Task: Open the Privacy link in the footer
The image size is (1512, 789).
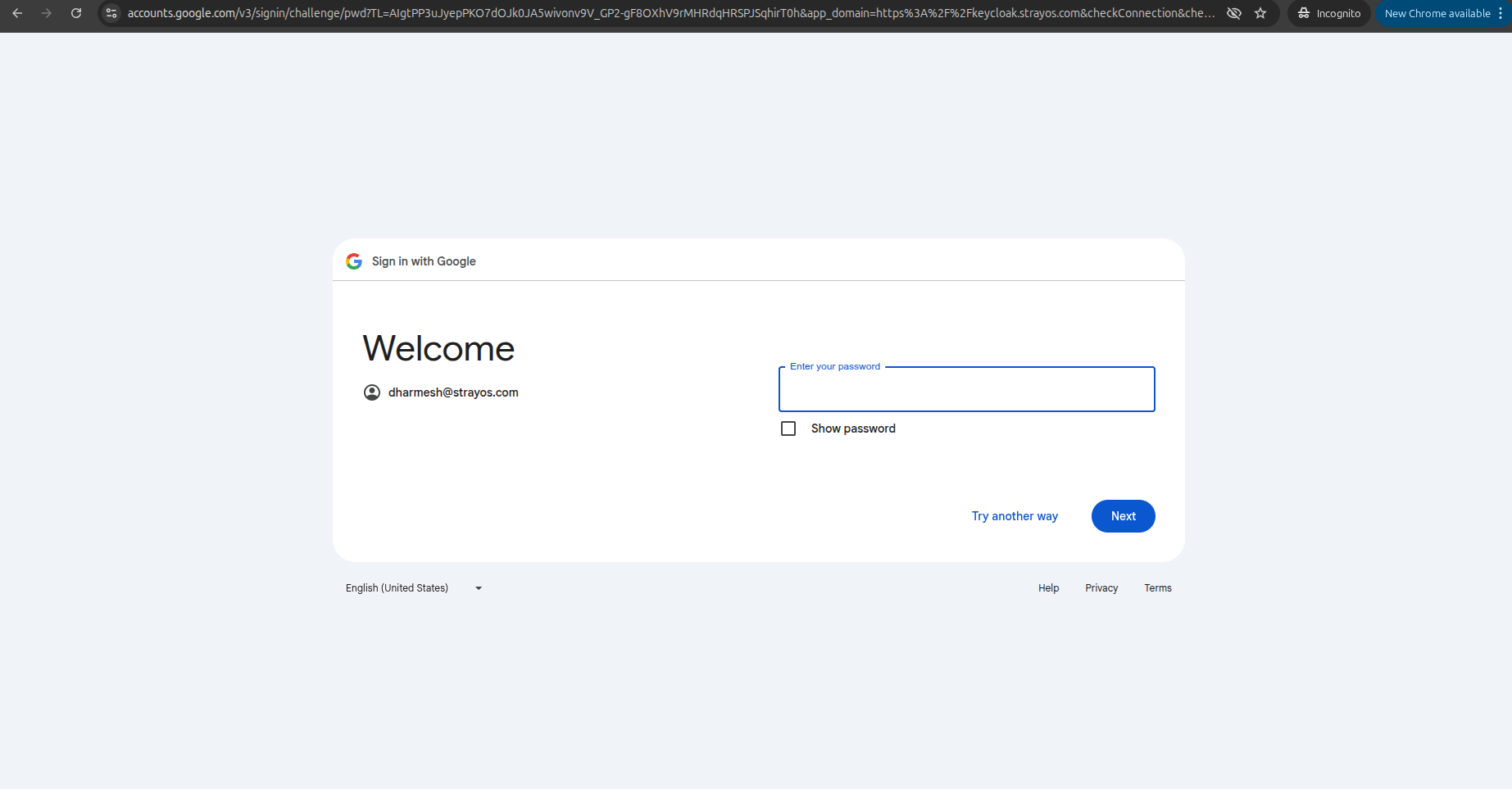Action: point(1101,588)
